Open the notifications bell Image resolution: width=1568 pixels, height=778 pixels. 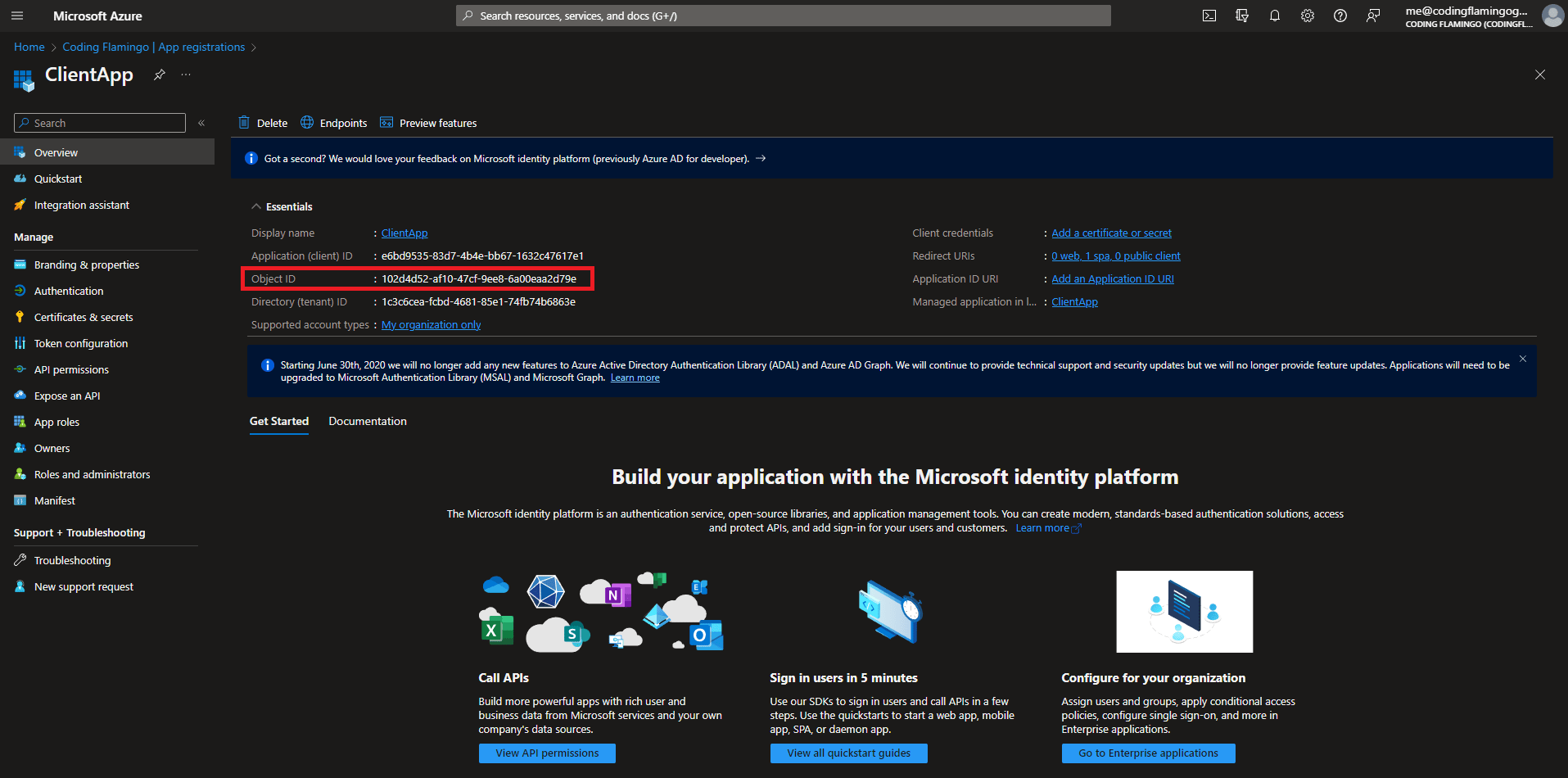coord(1275,15)
